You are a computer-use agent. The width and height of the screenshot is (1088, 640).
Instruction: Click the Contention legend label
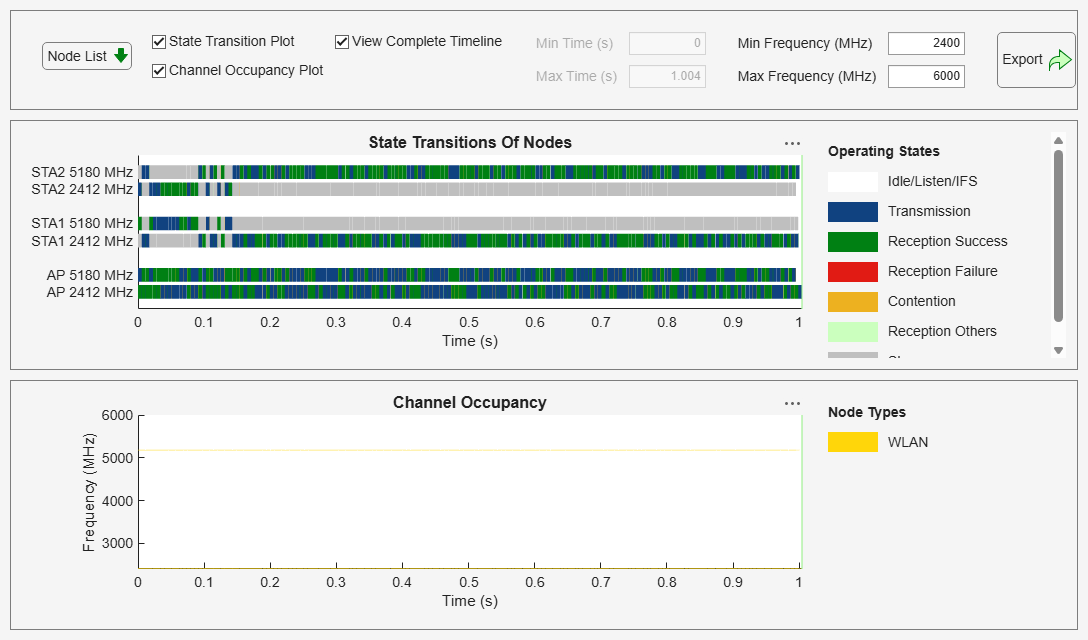click(921, 302)
